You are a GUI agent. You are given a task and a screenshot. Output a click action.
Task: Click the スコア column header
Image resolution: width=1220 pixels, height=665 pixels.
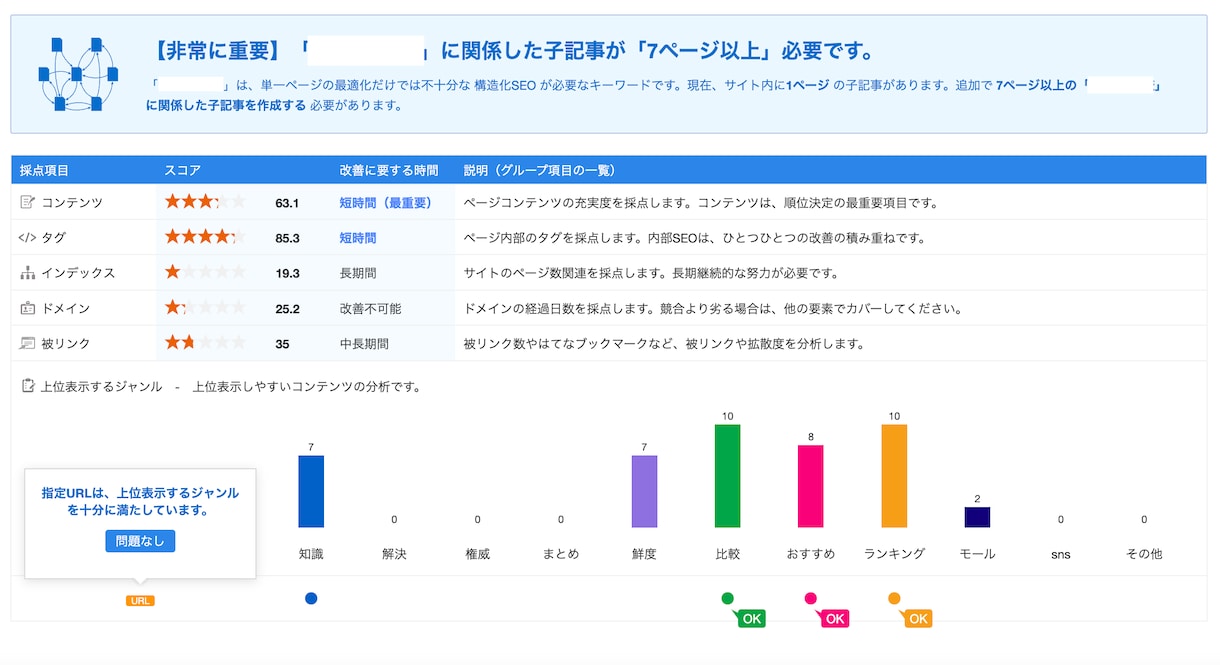pyautogui.click(x=182, y=171)
